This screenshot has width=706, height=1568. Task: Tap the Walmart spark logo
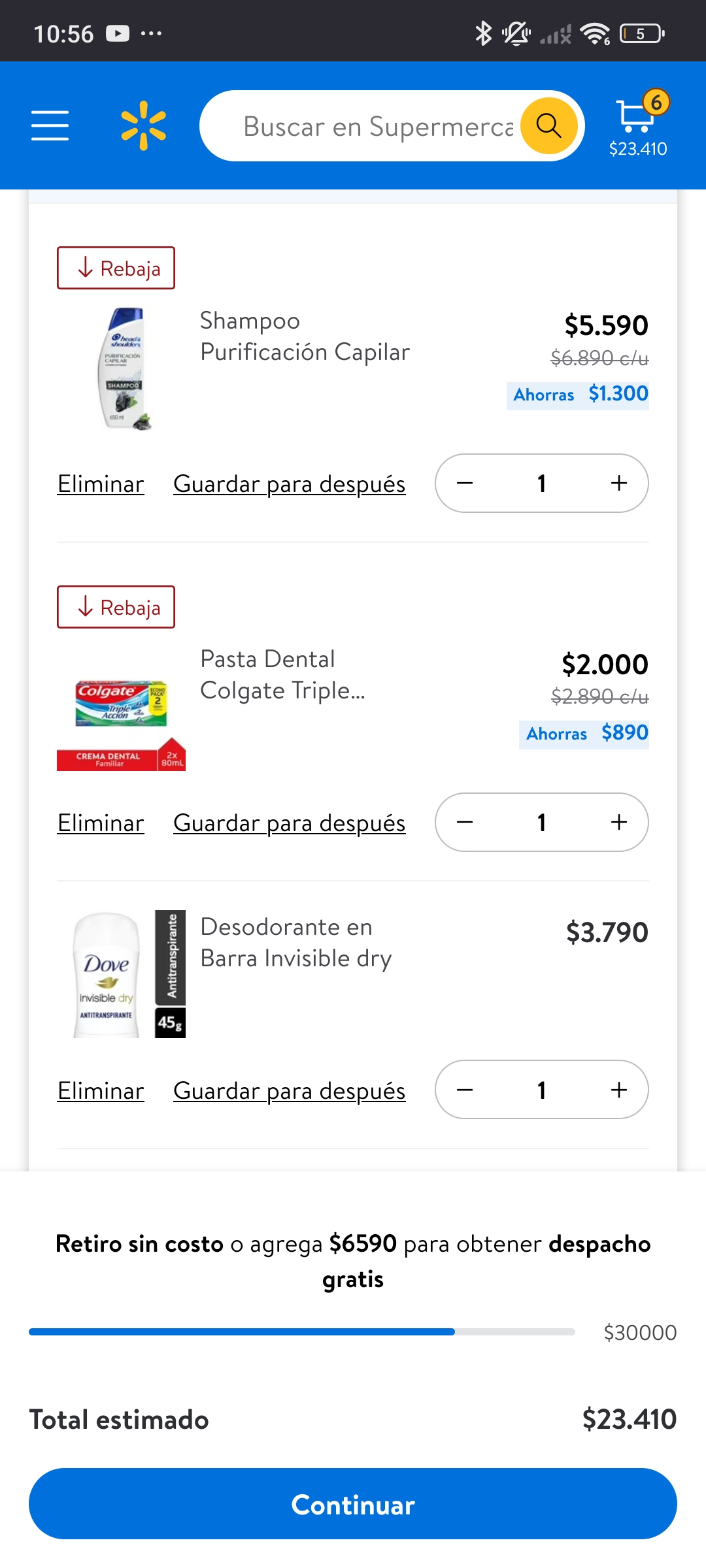click(144, 125)
